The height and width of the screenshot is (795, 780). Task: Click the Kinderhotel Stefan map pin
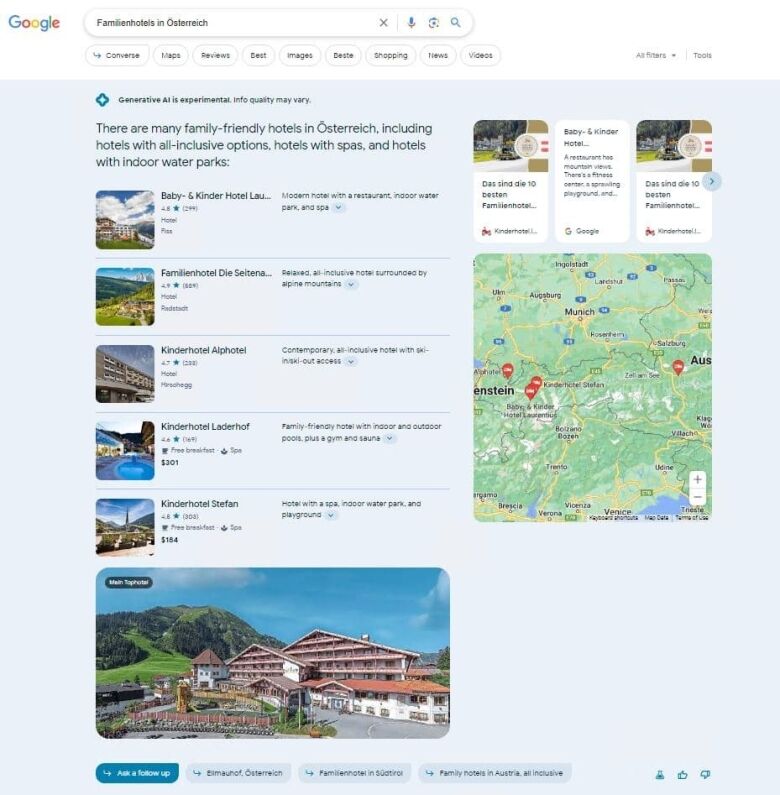tap(537, 383)
